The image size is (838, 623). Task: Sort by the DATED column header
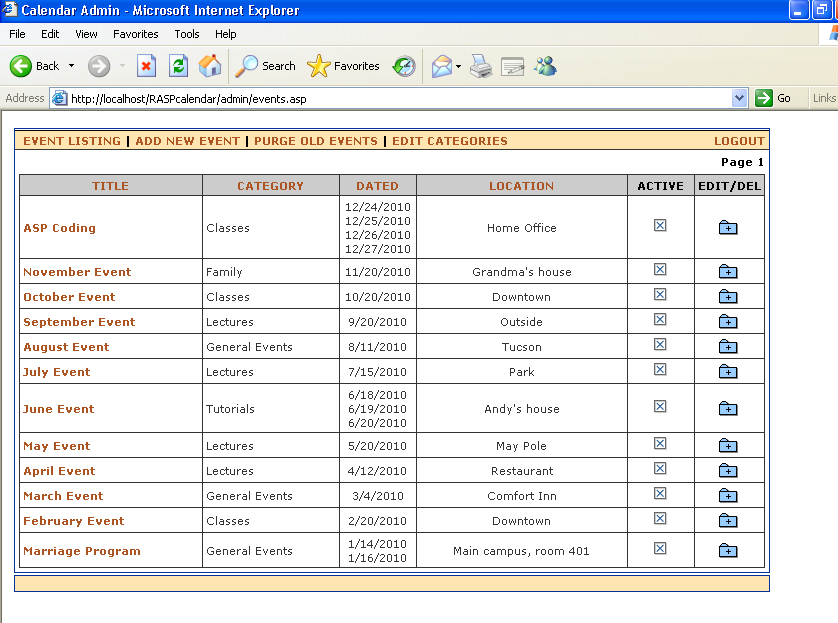coord(377,186)
